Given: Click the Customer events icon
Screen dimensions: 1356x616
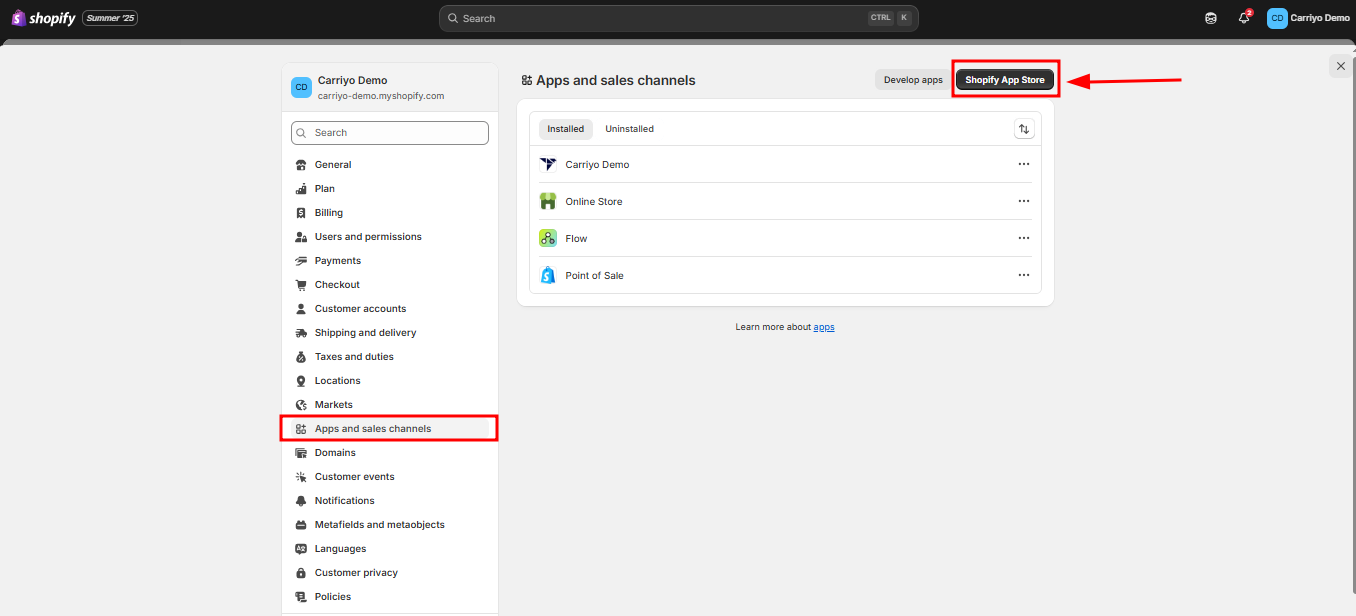Looking at the screenshot, I should pos(301,477).
